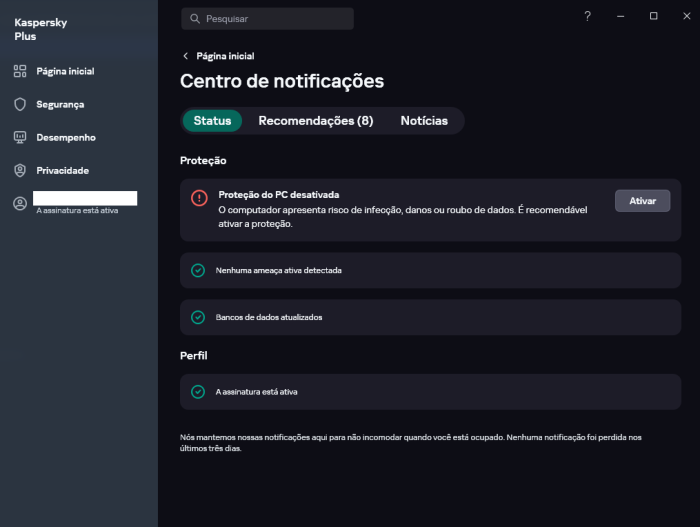Open Página inicial dashboard icon in sidebar
Image resolution: width=700 pixels, height=527 pixels.
click(20, 71)
